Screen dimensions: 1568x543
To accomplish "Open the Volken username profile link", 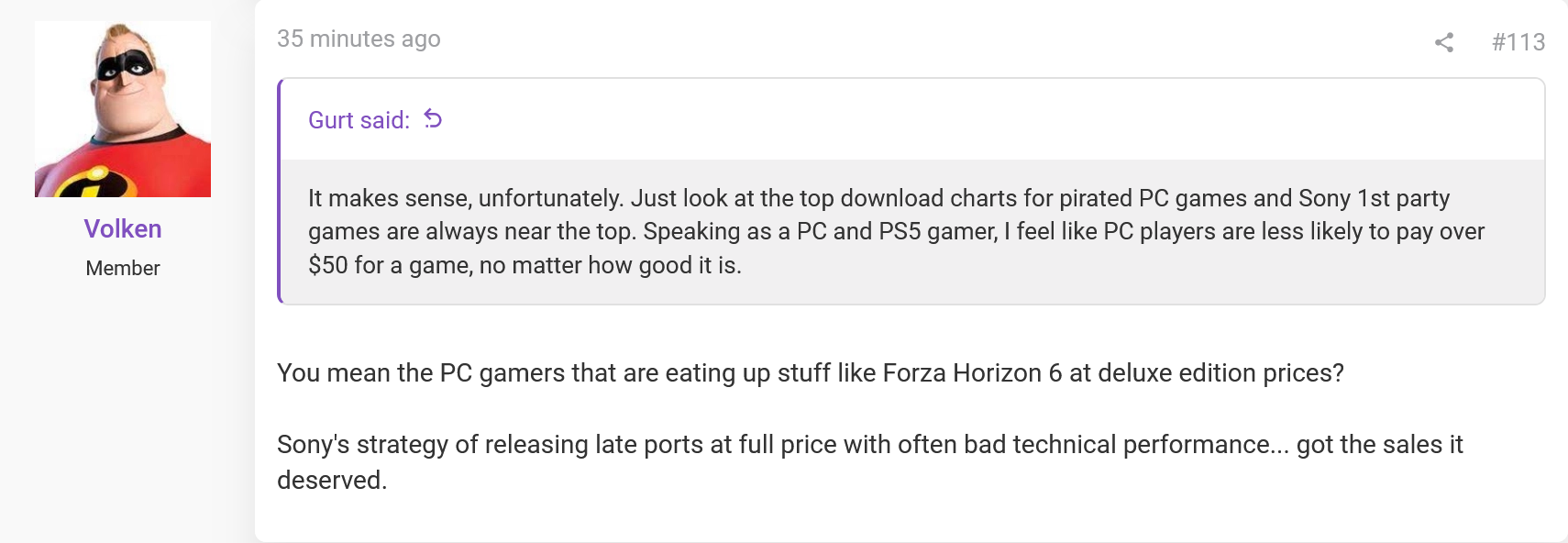I will pos(123,228).
